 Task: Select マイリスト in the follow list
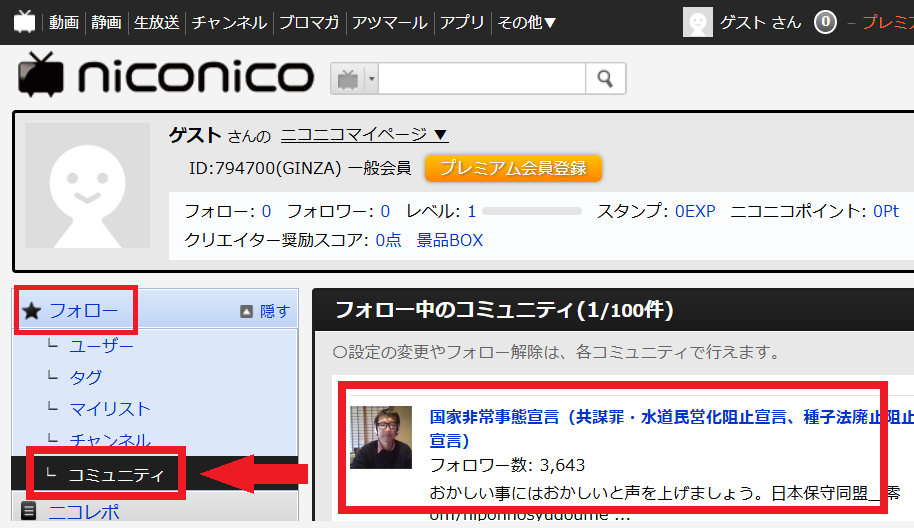tap(110, 409)
